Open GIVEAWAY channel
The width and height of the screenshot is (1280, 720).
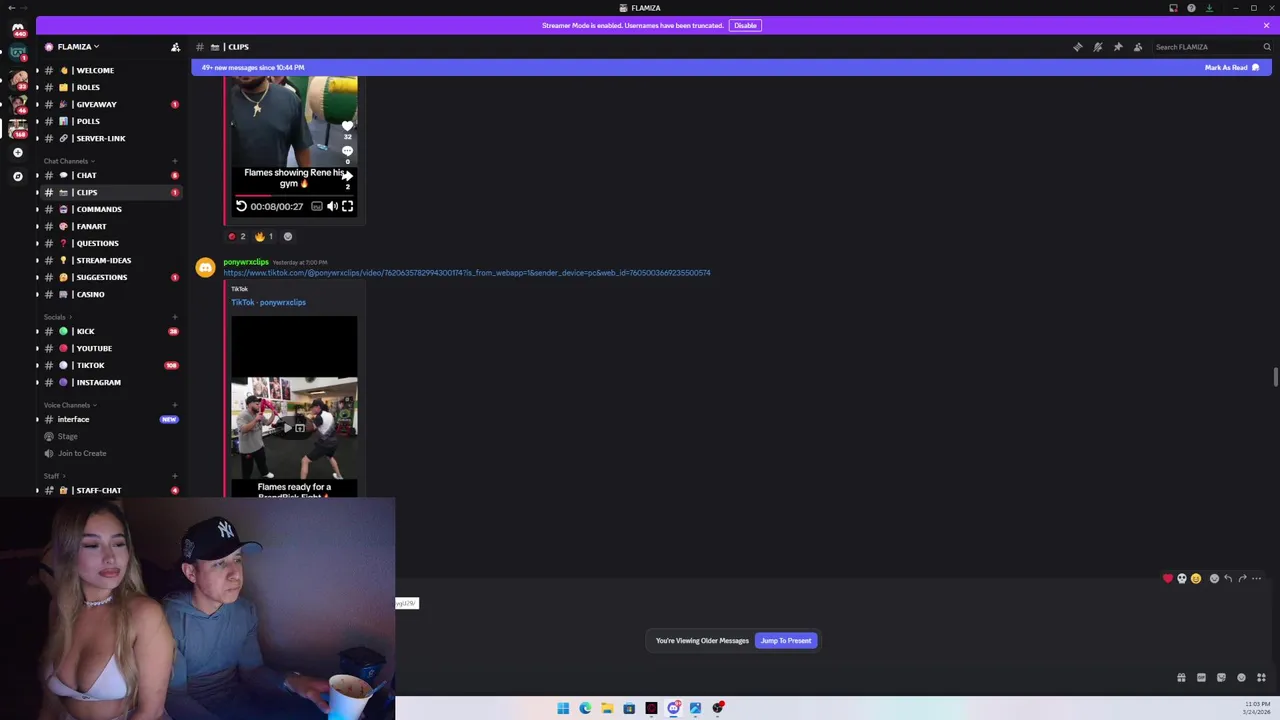[x=110, y=104]
